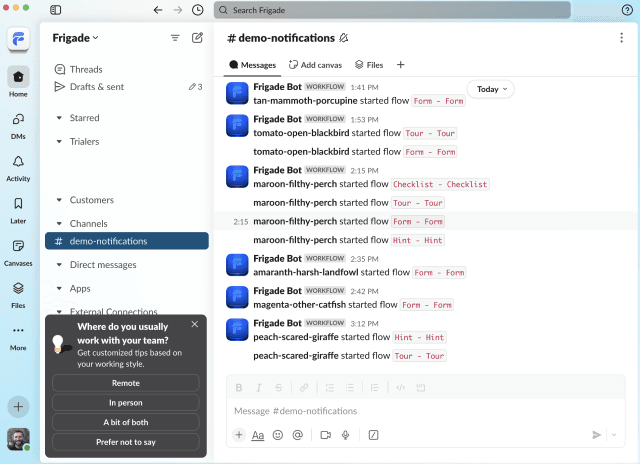Click the Frigade workspace logo
Viewport: 640px width, 464px height.
point(18,39)
